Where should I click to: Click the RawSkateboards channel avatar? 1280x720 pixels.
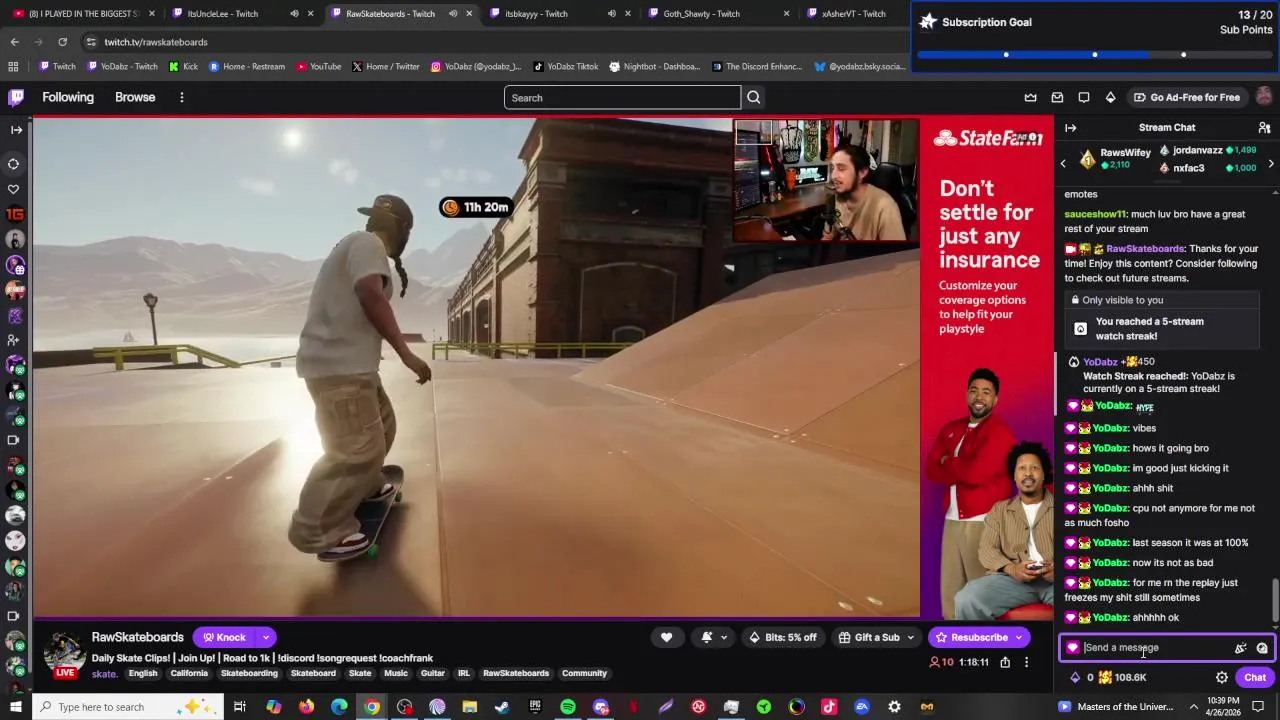(x=64, y=654)
